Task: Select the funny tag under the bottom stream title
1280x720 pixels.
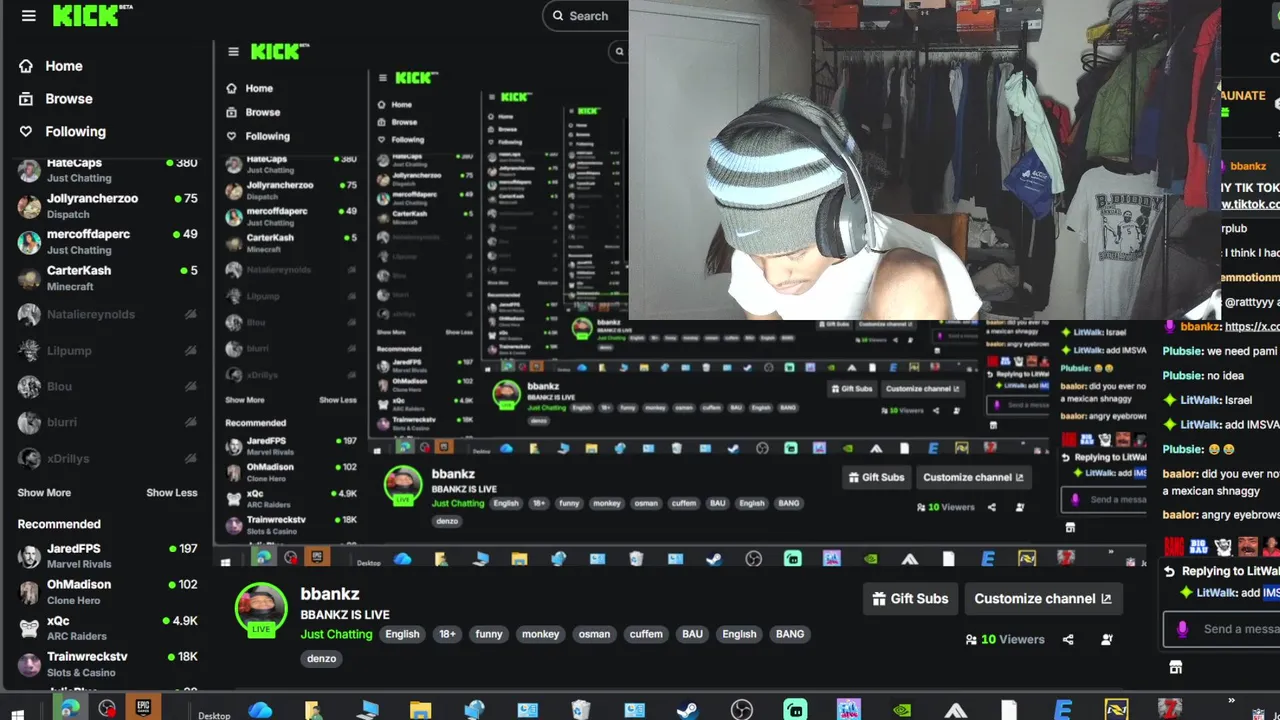Action: click(489, 634)
